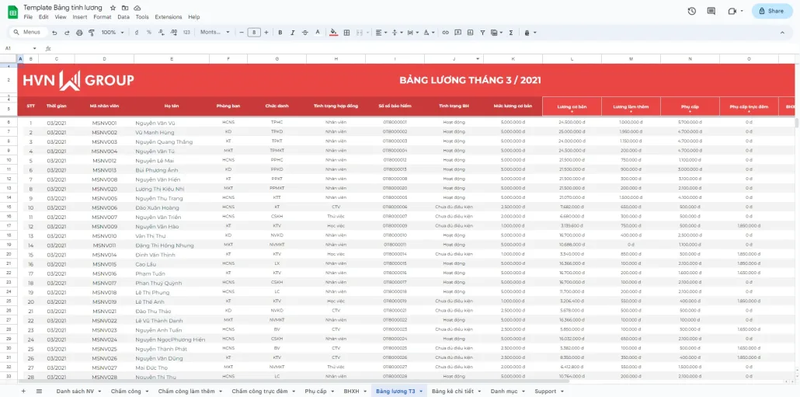The height and width of the screenshot is (397, 800).
Task: Switch to Danh sách NV sheet tab
Action: coord(78,391)
